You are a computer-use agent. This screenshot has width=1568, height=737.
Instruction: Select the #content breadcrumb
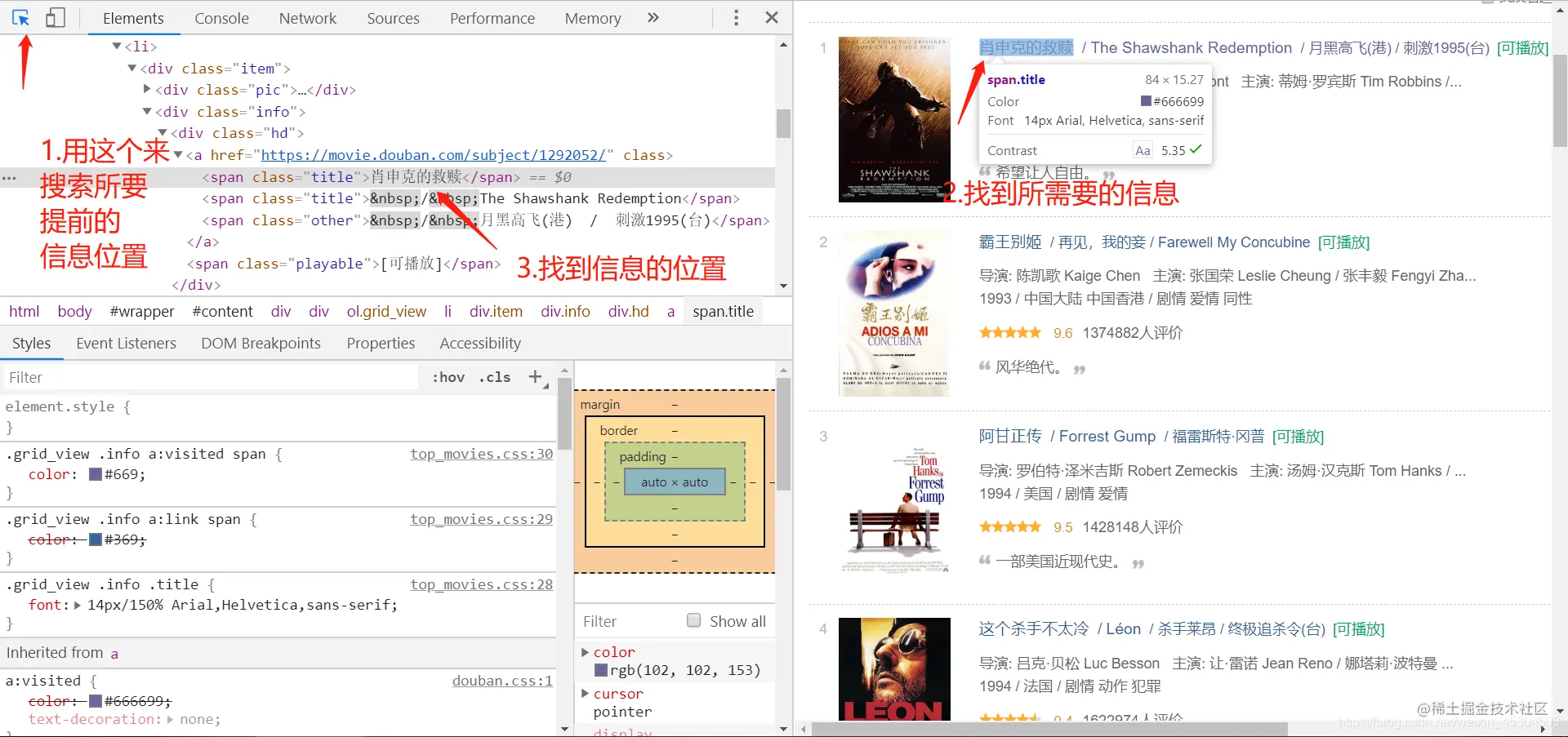[x=223, y=312]
